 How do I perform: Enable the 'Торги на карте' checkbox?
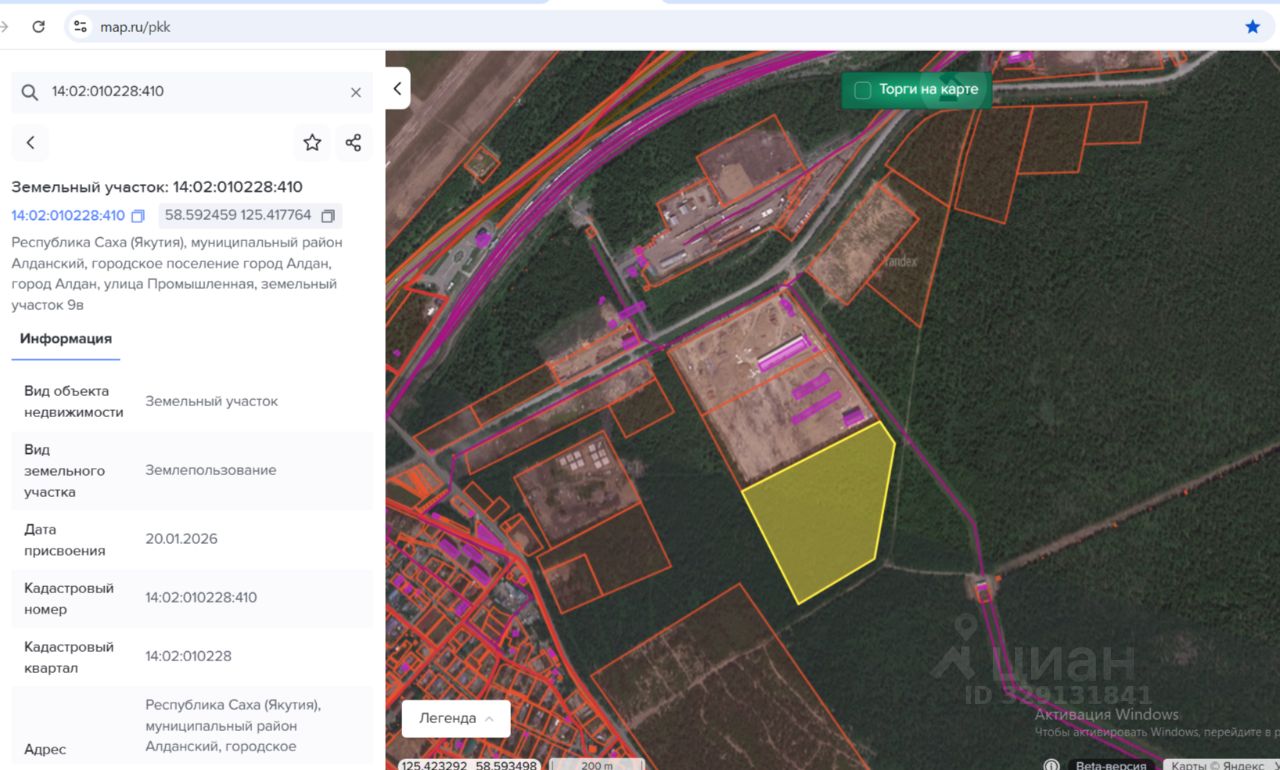click(862, 90)
